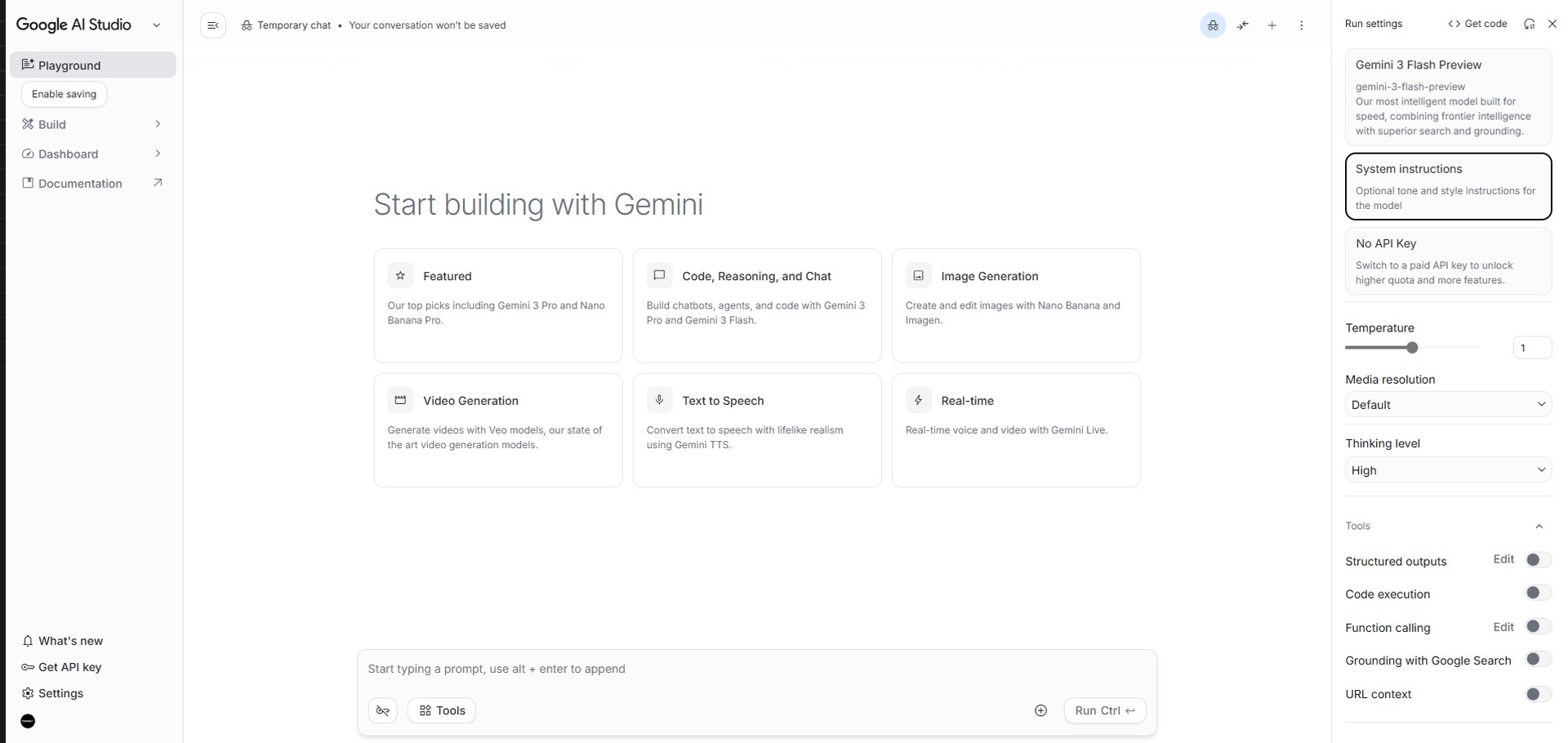
Task: Open the Real-time card
Action: pos(1016,430)
